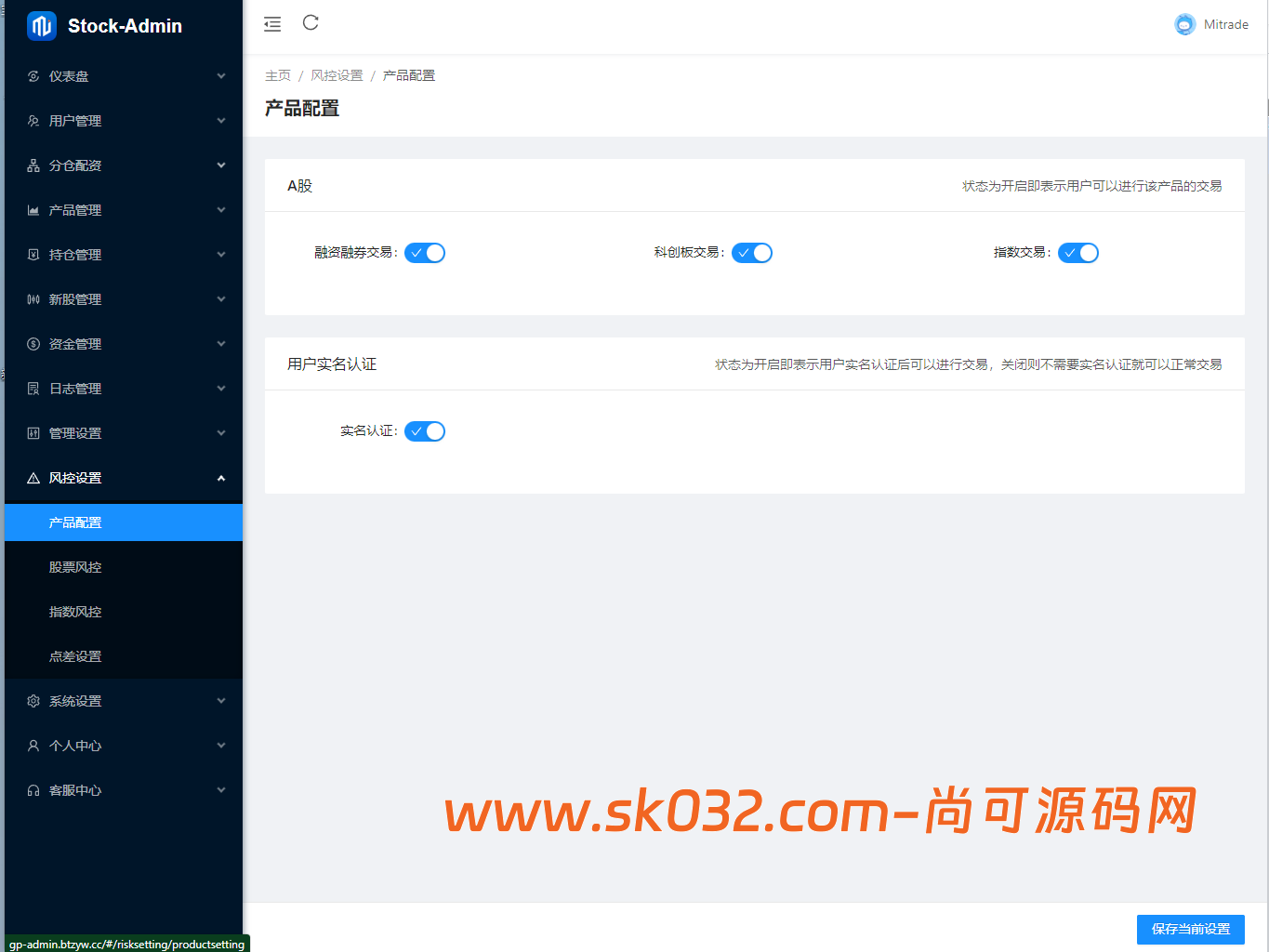Toggle off the 指数交易 switch
The height and width of the screenshot is (952, 1269).
(1078, 252)
